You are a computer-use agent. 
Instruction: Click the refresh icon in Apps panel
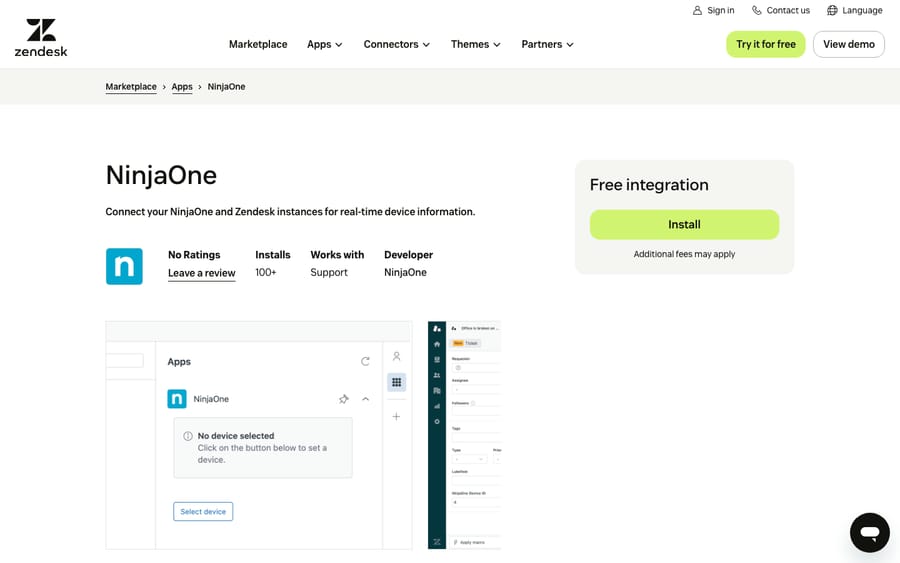click(365, 361)
